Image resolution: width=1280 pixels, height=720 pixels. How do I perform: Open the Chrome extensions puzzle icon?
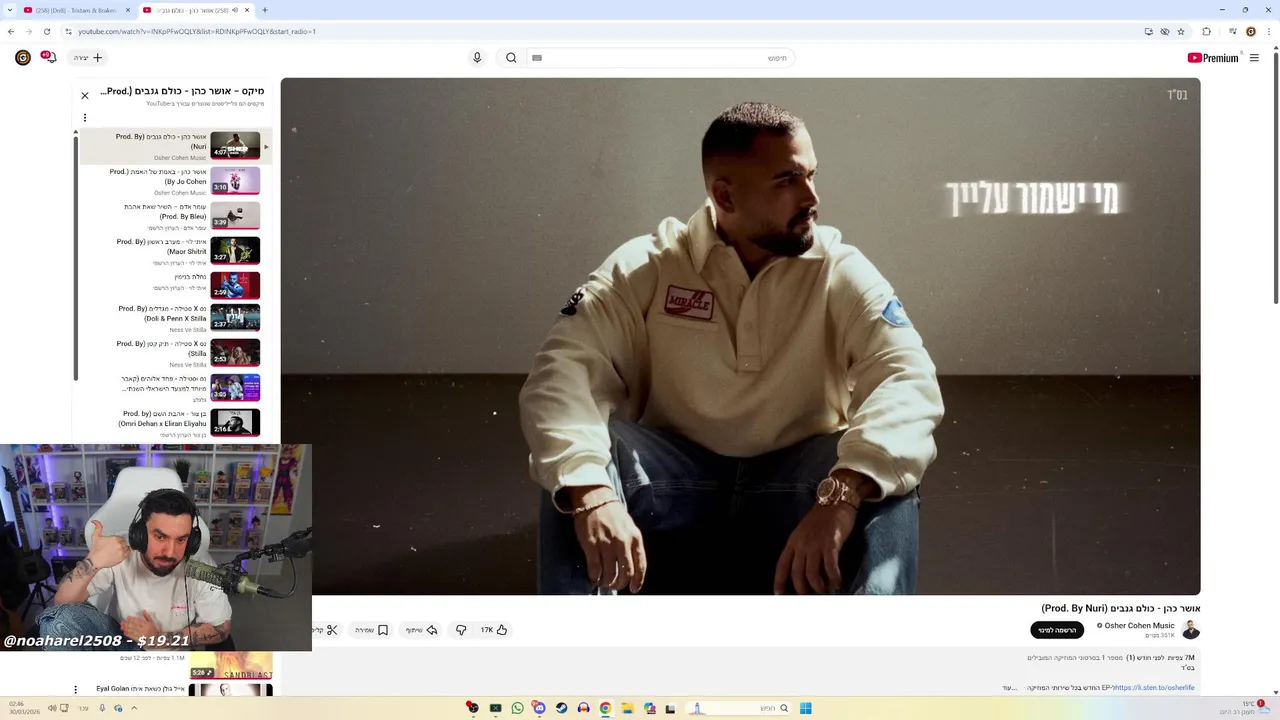tap(1206, 31)
